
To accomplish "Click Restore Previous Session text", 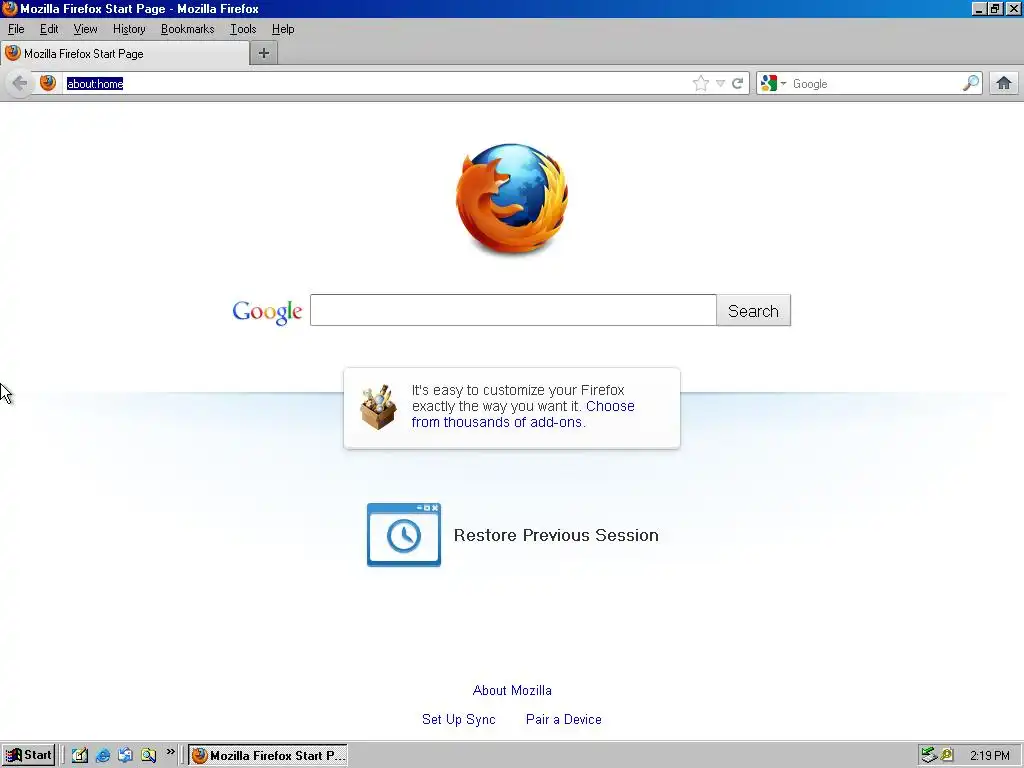I will 556,536.
